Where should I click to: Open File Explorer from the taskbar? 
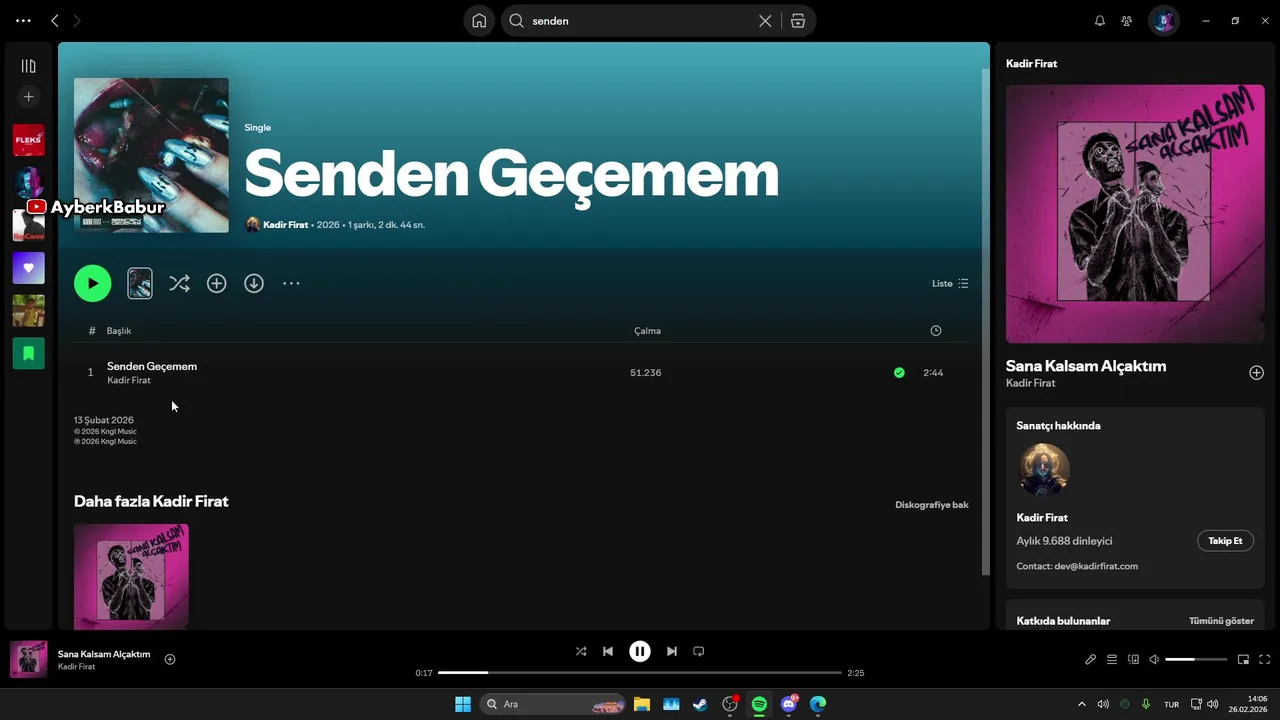(642, 704)
